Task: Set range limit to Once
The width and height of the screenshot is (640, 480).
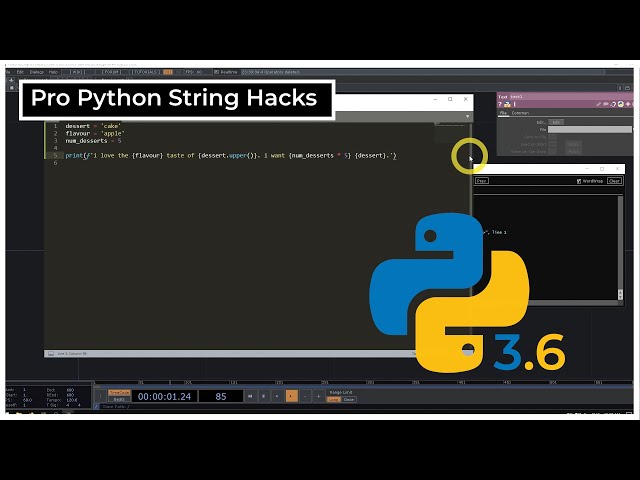Action: click(x=349, y=400)
